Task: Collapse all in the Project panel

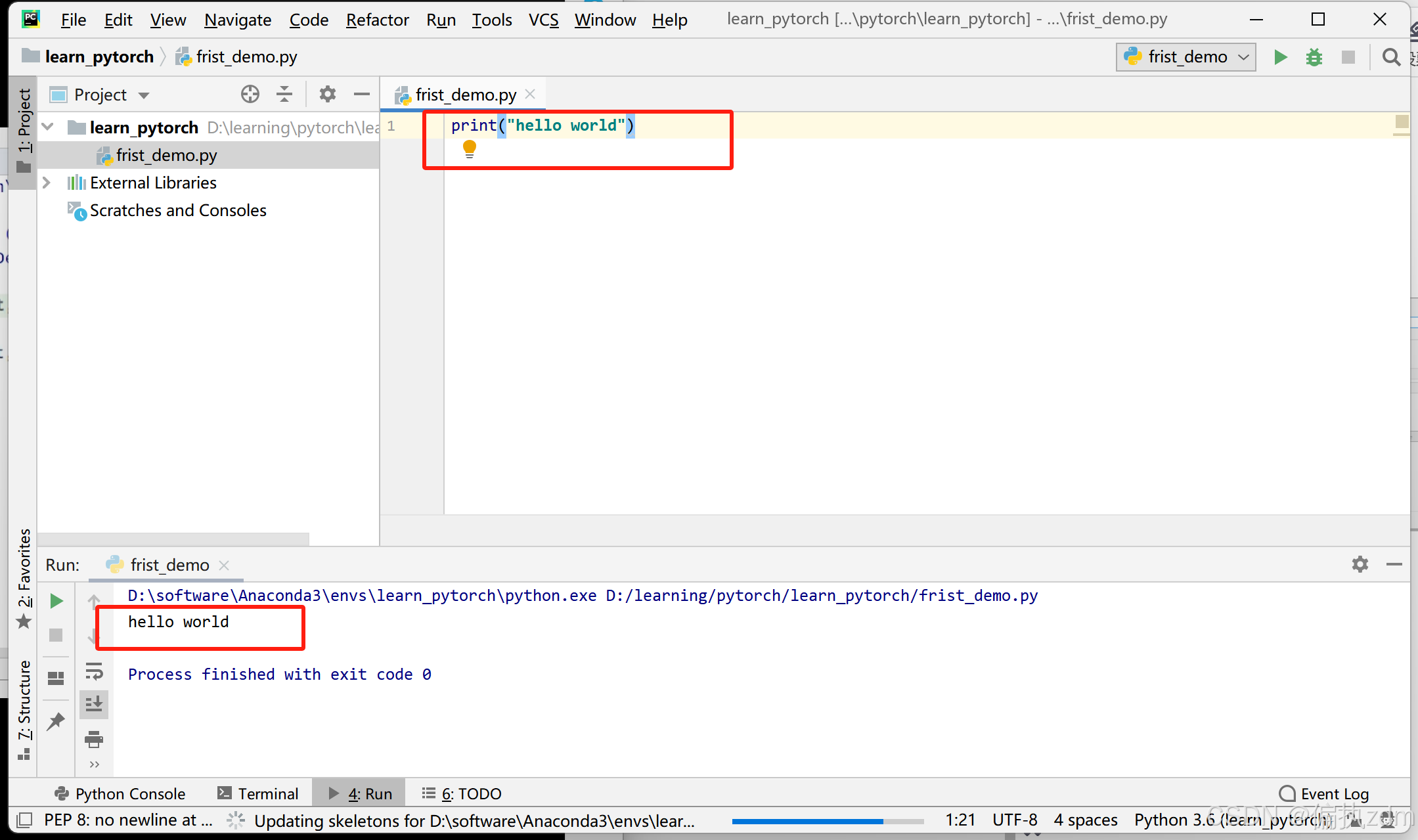Action: (x=284, y=95)
